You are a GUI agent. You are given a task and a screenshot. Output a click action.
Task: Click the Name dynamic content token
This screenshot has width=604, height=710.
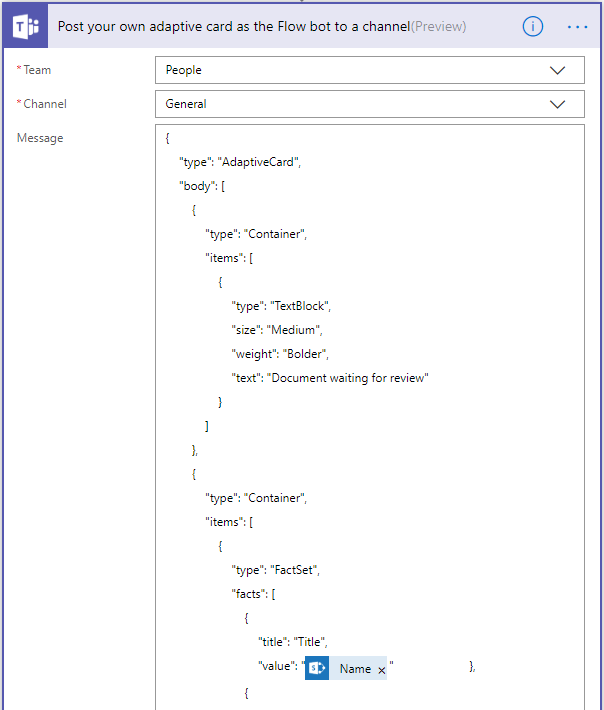tap(355, 669)
